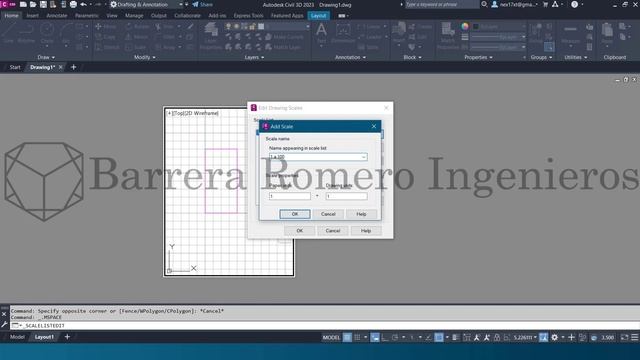Click the Autodesk App Store cart icon

(545, 4)
